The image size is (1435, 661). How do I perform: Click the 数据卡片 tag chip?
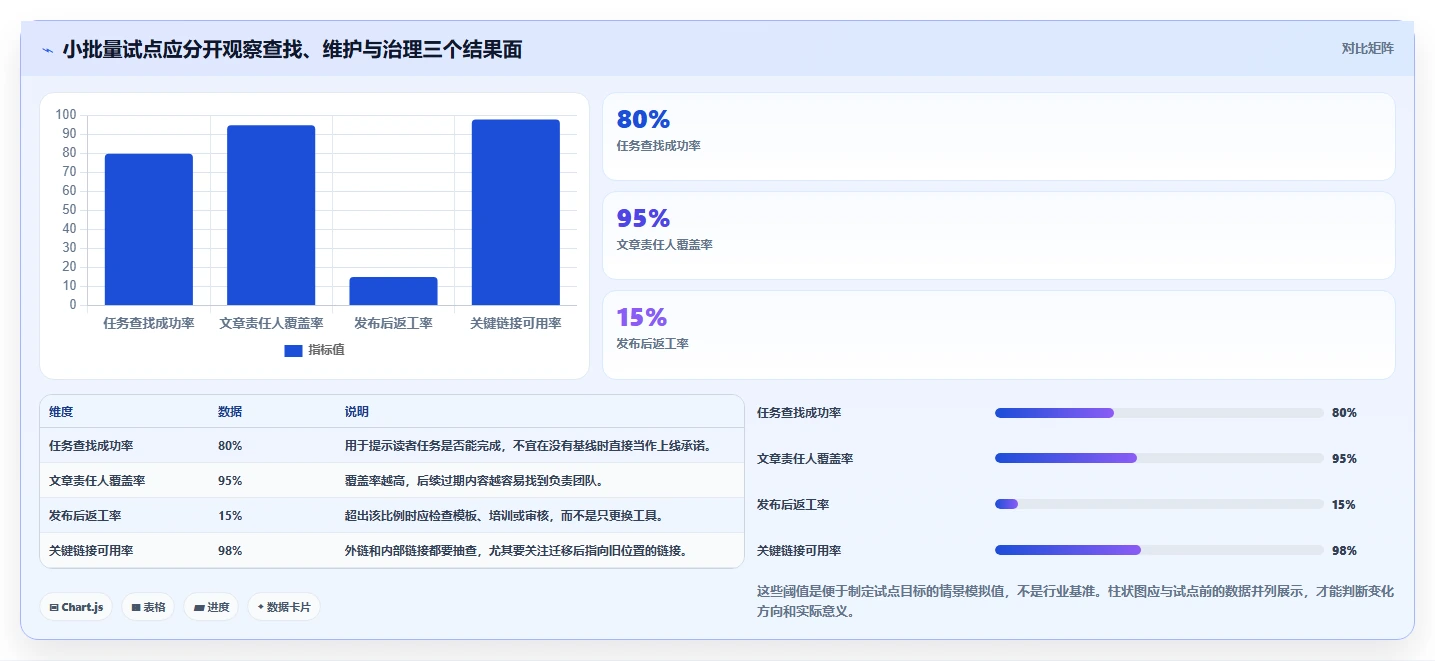284,607
